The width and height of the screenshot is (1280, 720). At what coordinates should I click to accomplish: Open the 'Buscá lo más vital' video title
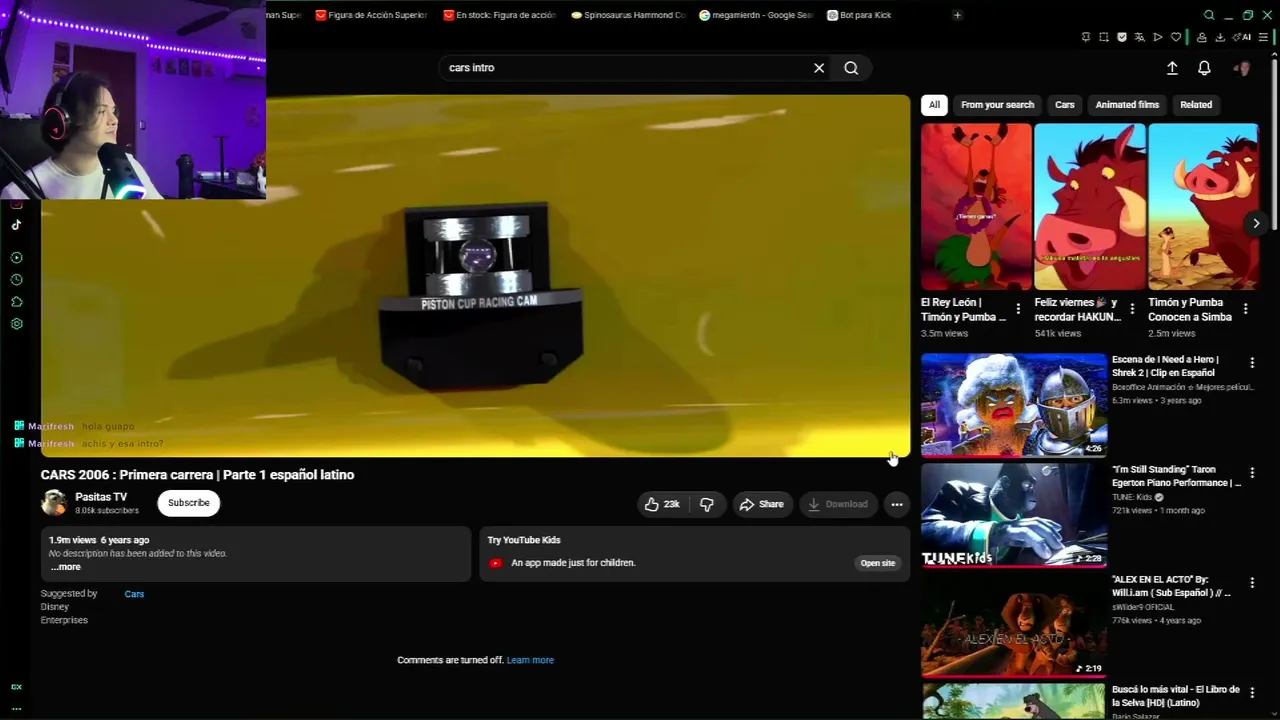click(1176, 696)
